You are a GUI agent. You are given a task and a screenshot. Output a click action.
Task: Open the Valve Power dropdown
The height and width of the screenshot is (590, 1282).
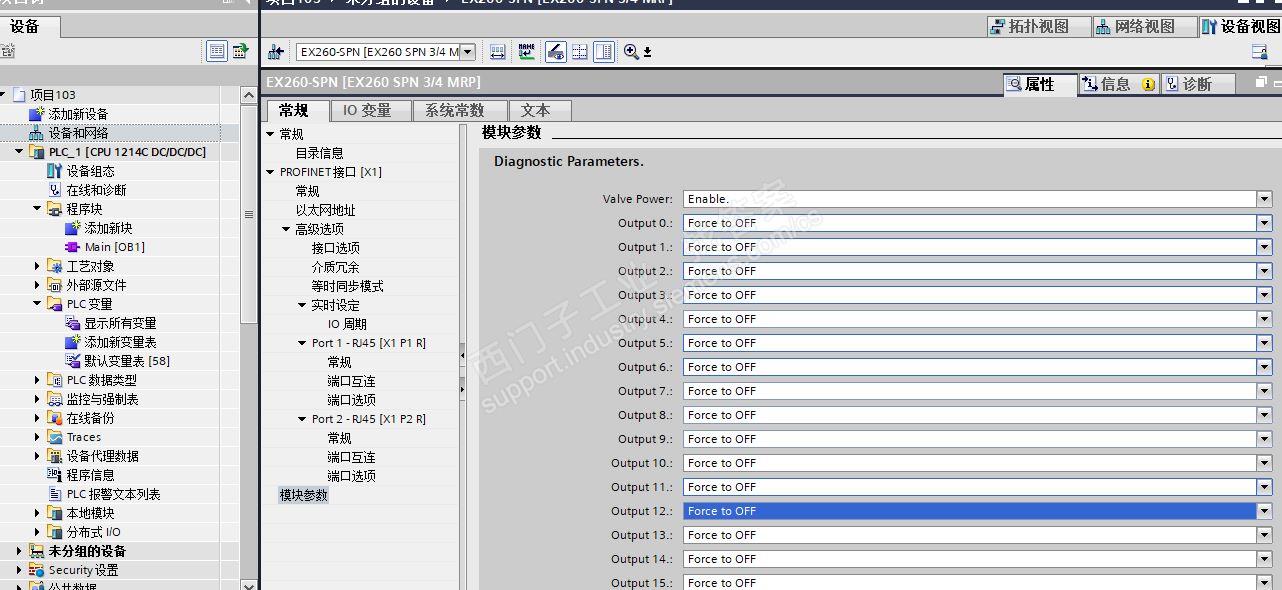(1264, 199)
